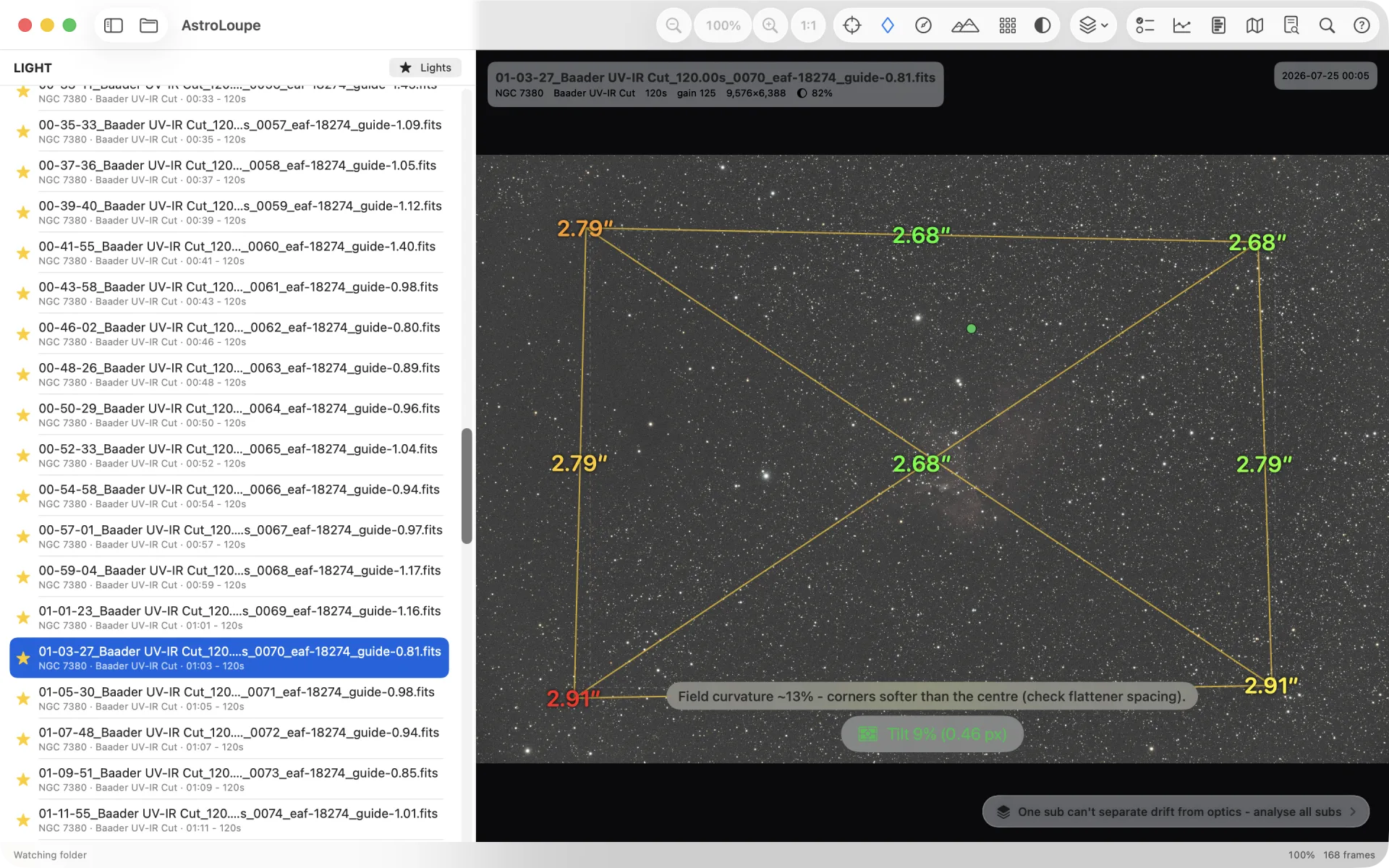
Task: Select file 00-54-58 frame 0066
Action: point(229,495)
